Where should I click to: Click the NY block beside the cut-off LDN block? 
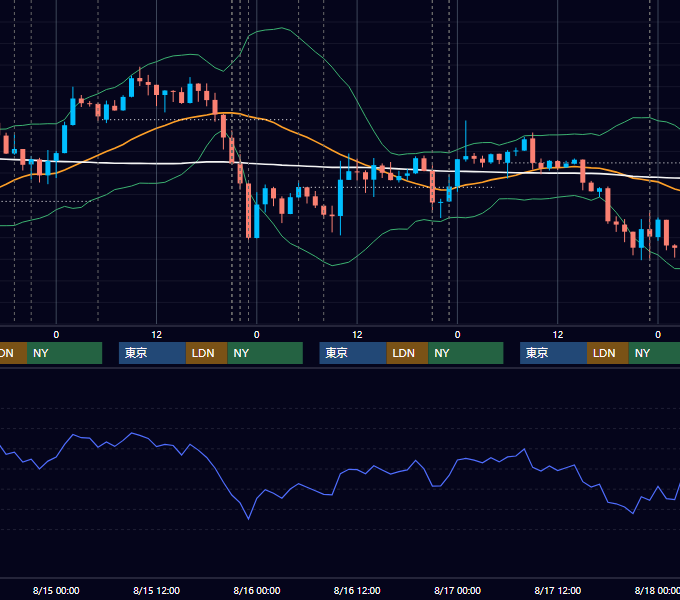coord(64,353)
